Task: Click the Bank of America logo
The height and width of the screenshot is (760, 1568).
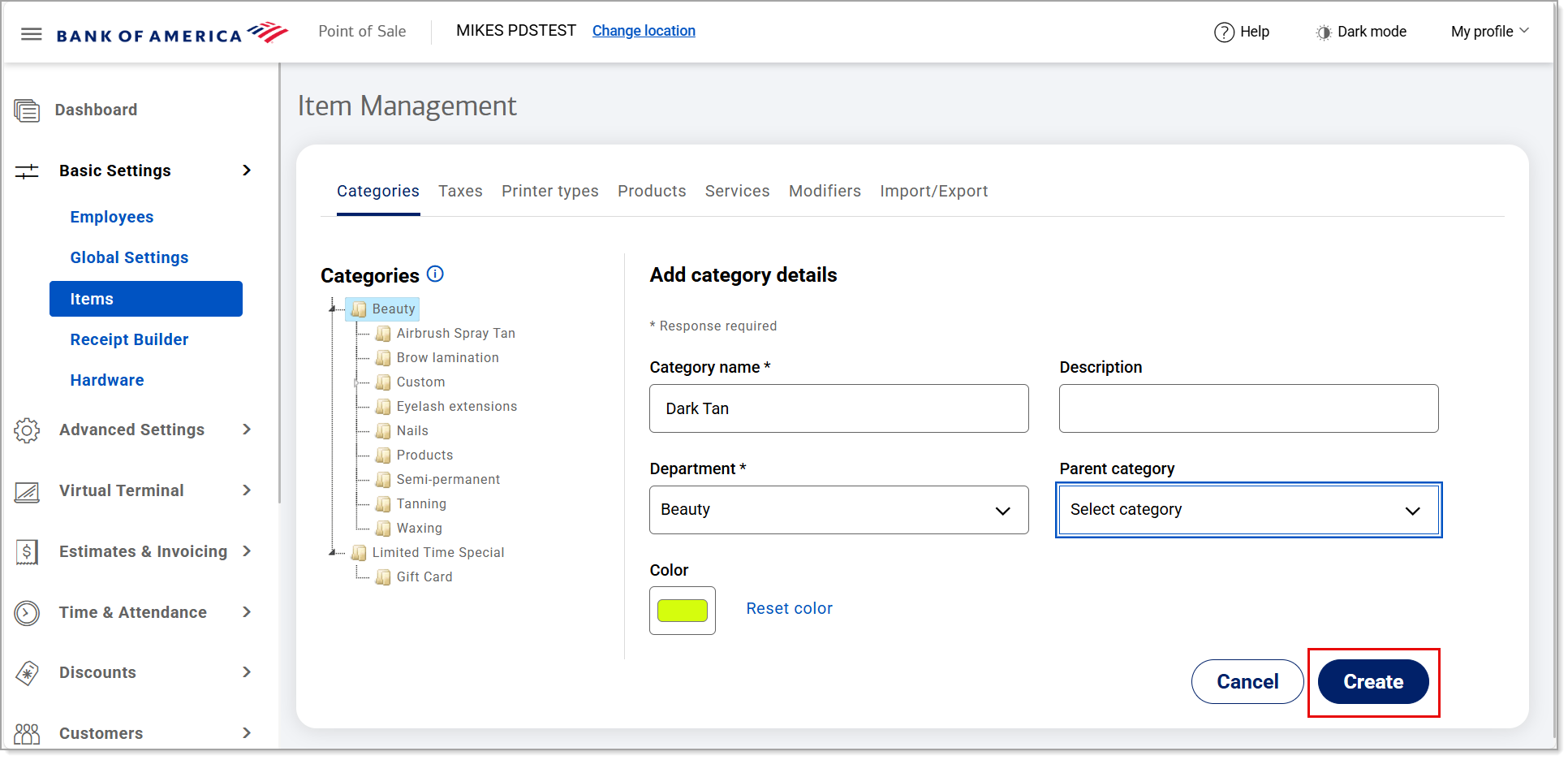Action: point(172,33)
